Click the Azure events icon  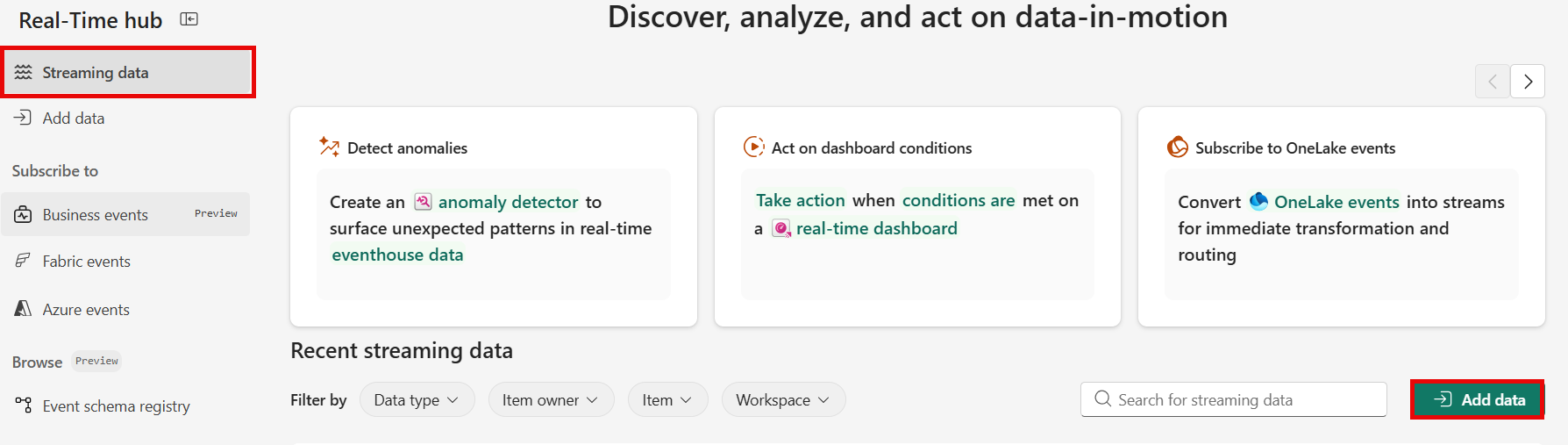23,309
